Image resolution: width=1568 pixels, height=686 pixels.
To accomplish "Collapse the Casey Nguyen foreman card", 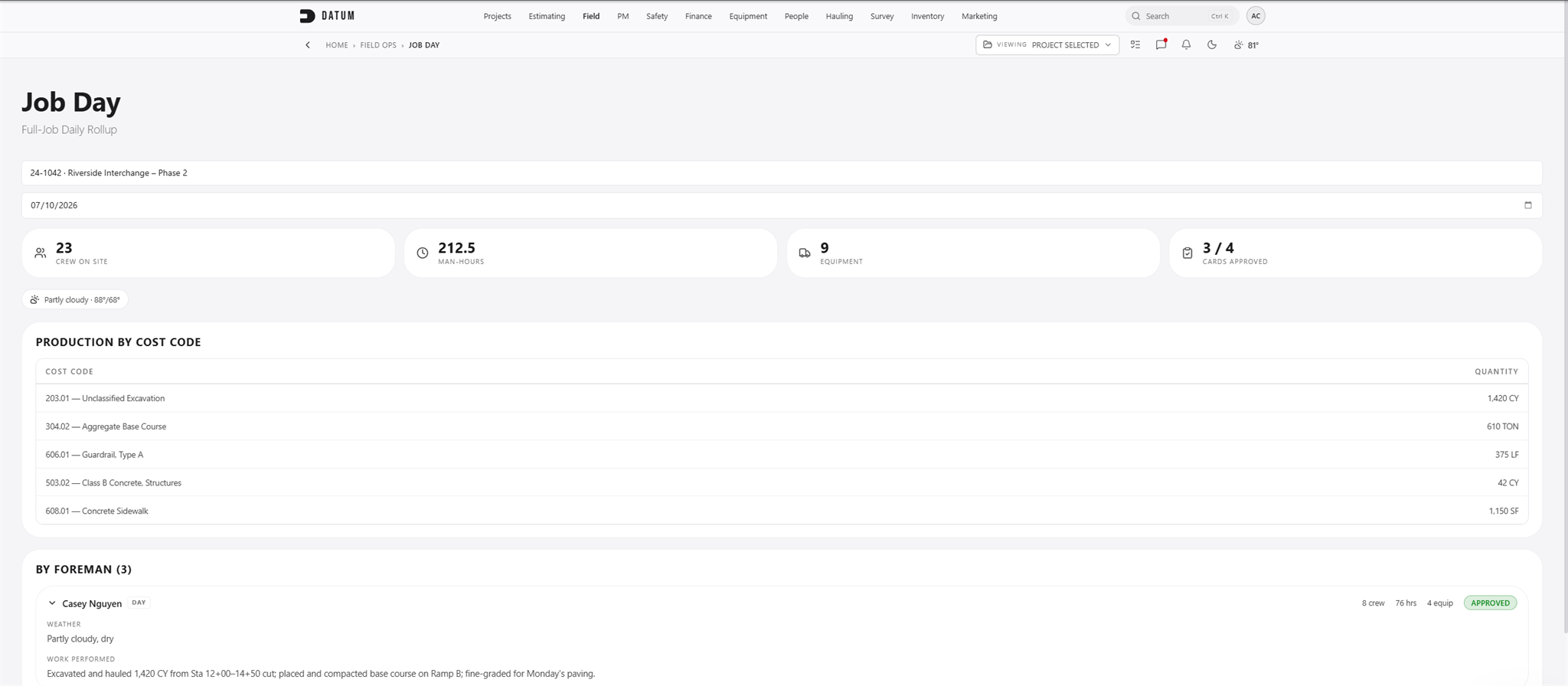I will tap(52, 603).
